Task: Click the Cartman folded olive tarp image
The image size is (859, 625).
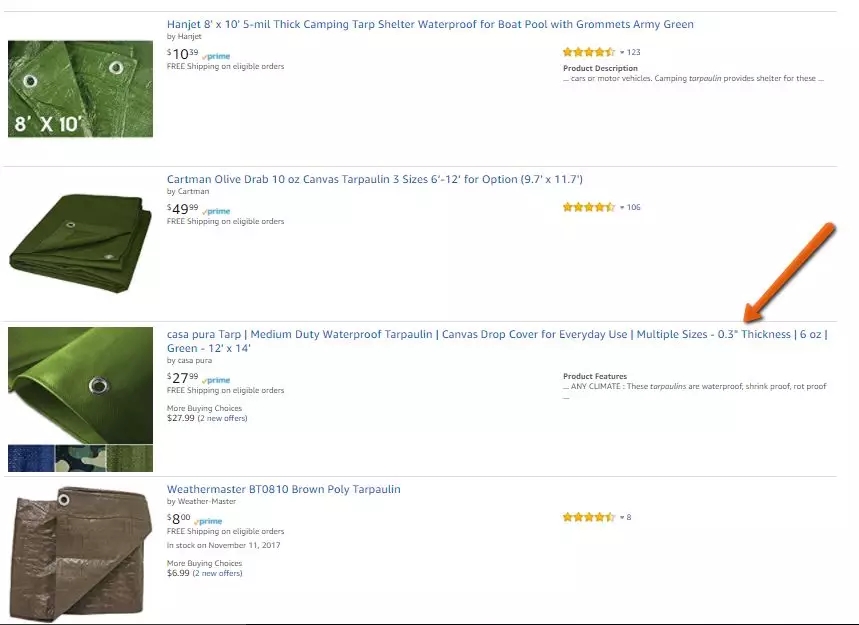Action: 81,243
